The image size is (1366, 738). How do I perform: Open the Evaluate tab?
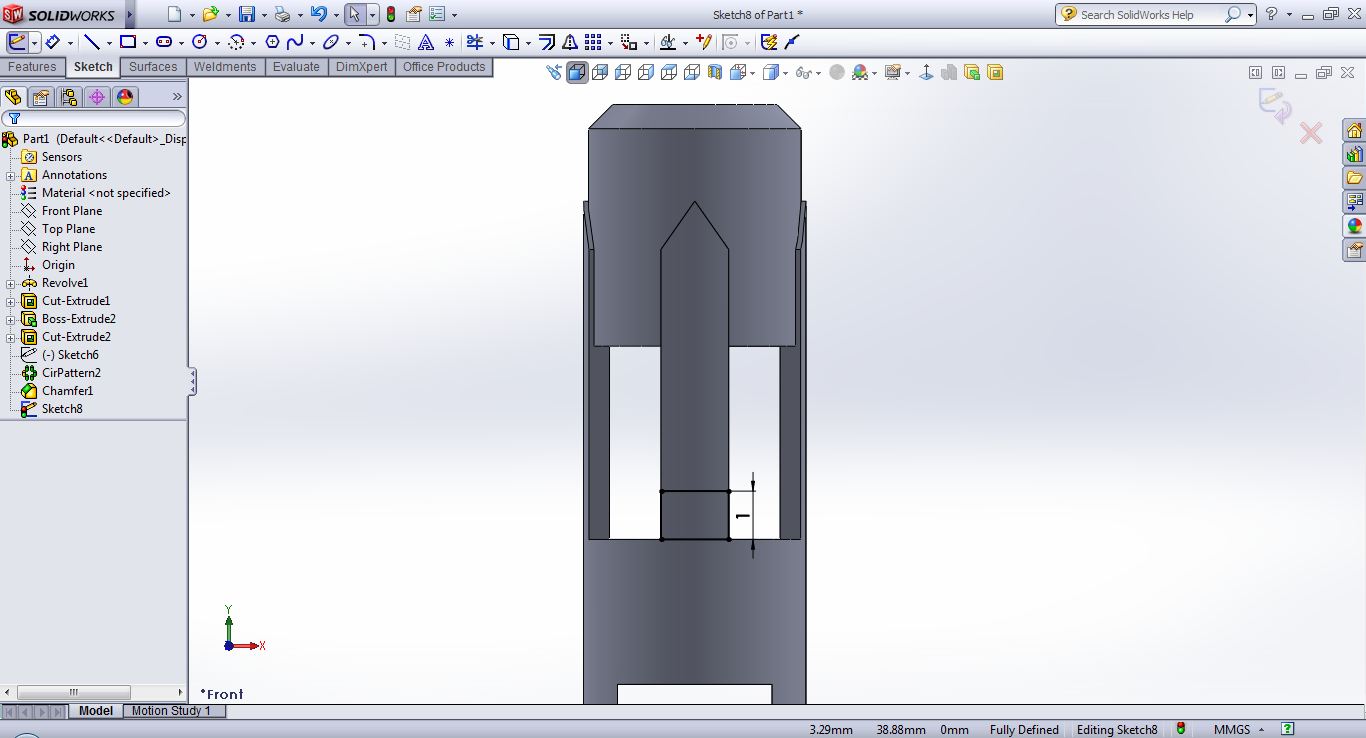pos(296,67)
